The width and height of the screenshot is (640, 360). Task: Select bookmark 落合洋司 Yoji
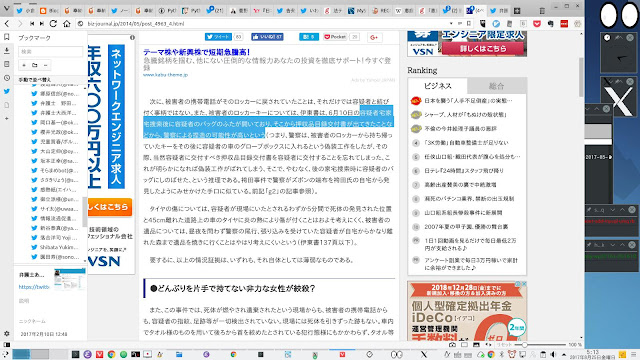pos(58,237)
